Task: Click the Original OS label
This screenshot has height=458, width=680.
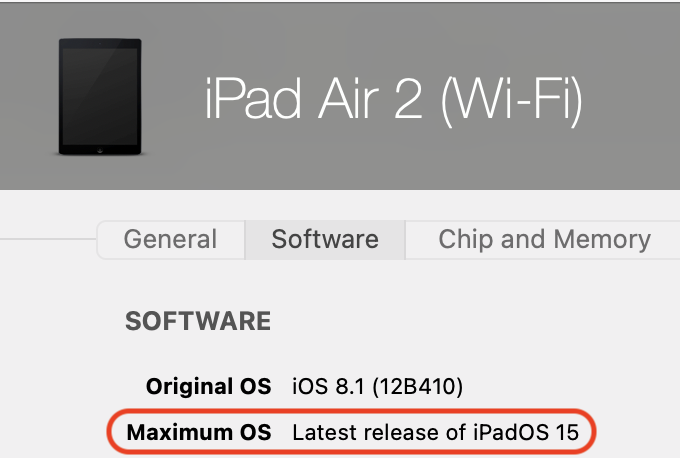Action: (x=208, y=386)
